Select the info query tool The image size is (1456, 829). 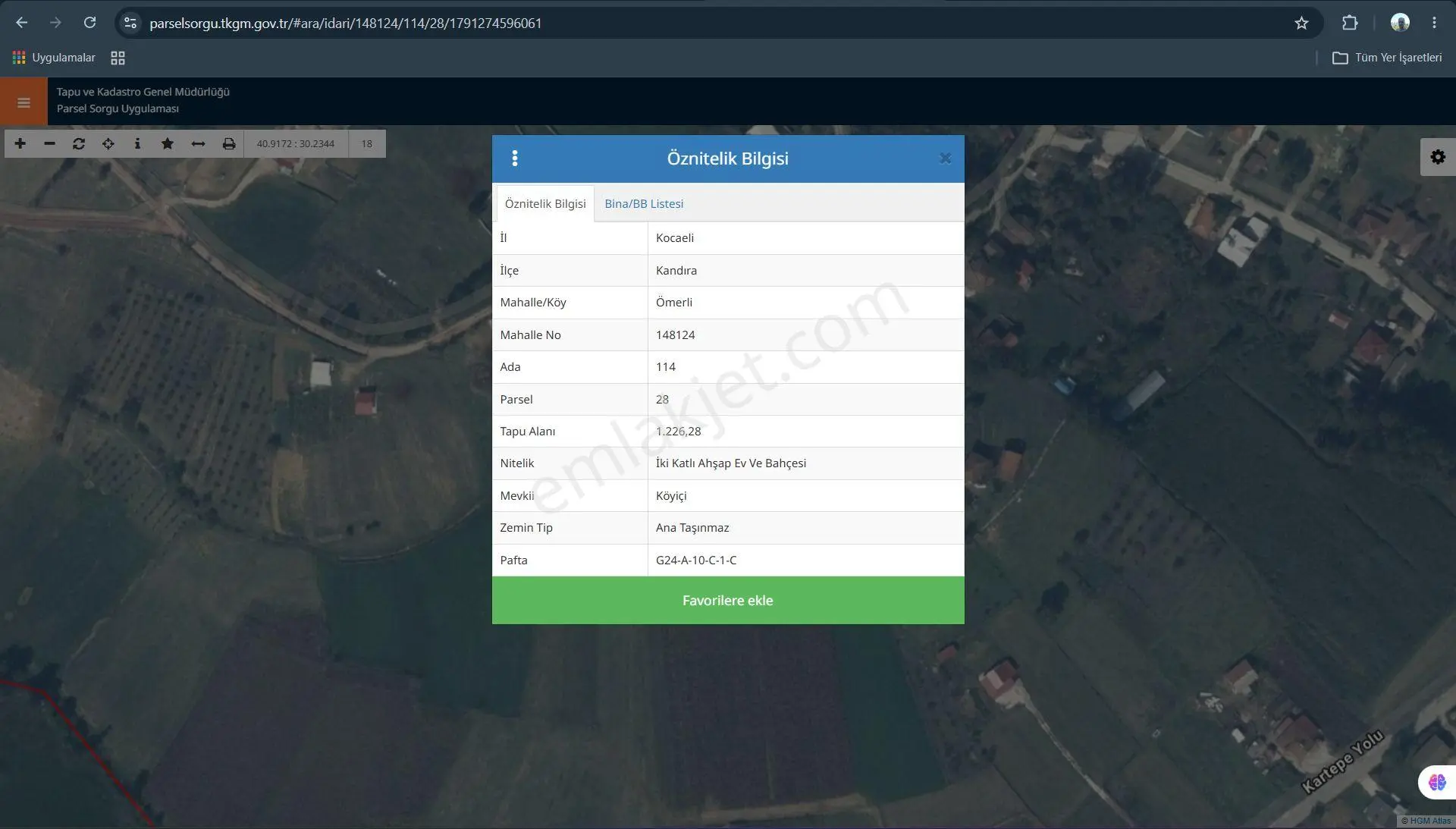coord(137,143)
